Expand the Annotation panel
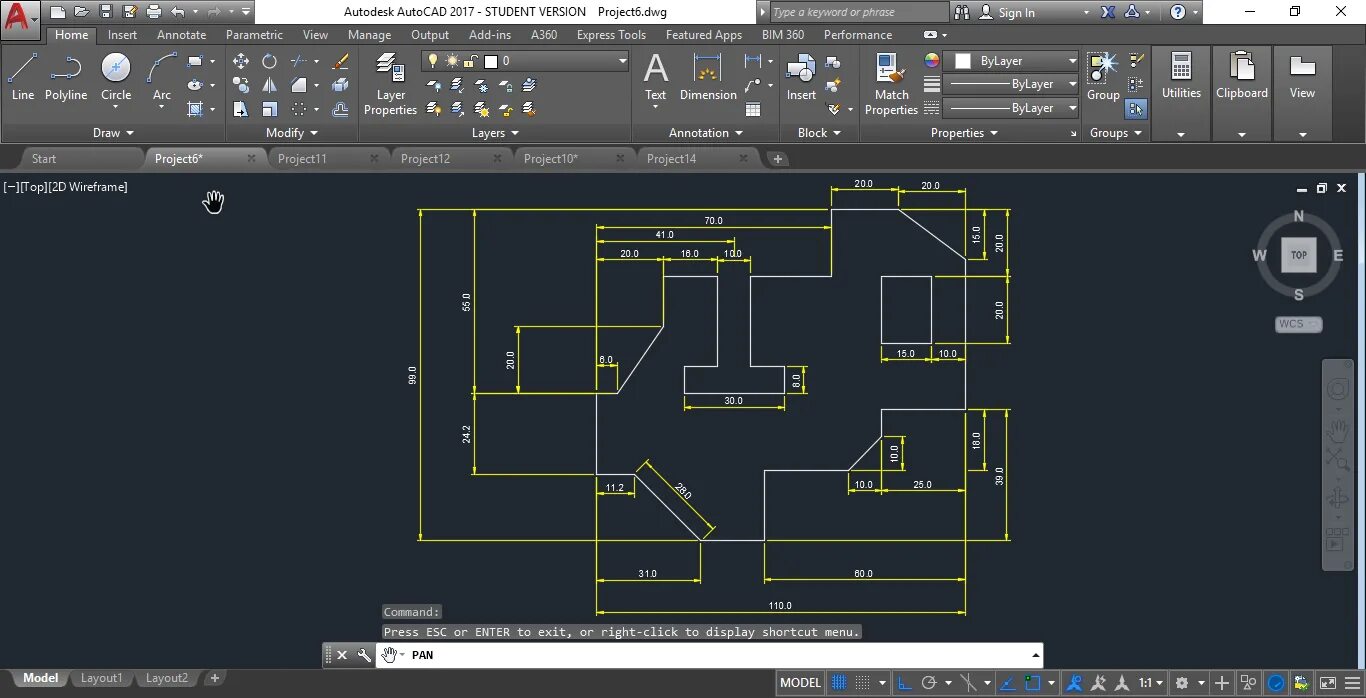Image resolution: width=1366 pixels, height=698 pixels. (x=706, y=132)
